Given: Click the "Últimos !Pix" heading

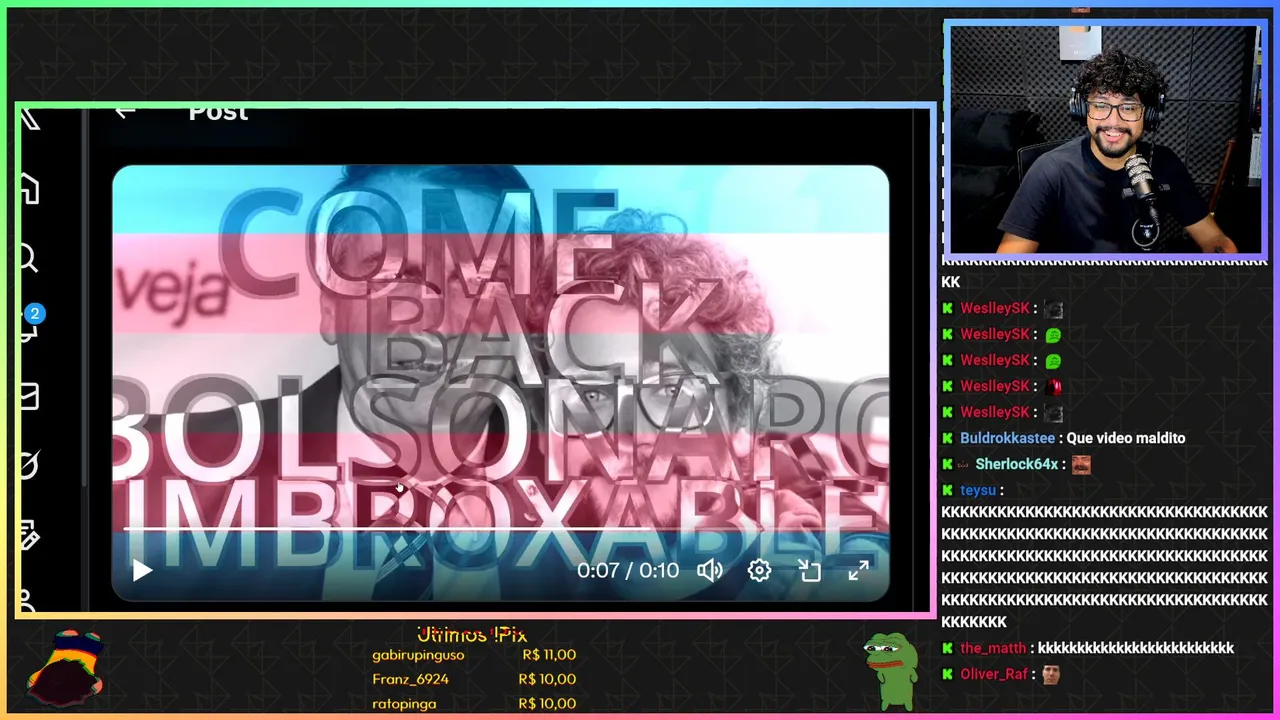Looking at the screenshot, I should (472, 635).
